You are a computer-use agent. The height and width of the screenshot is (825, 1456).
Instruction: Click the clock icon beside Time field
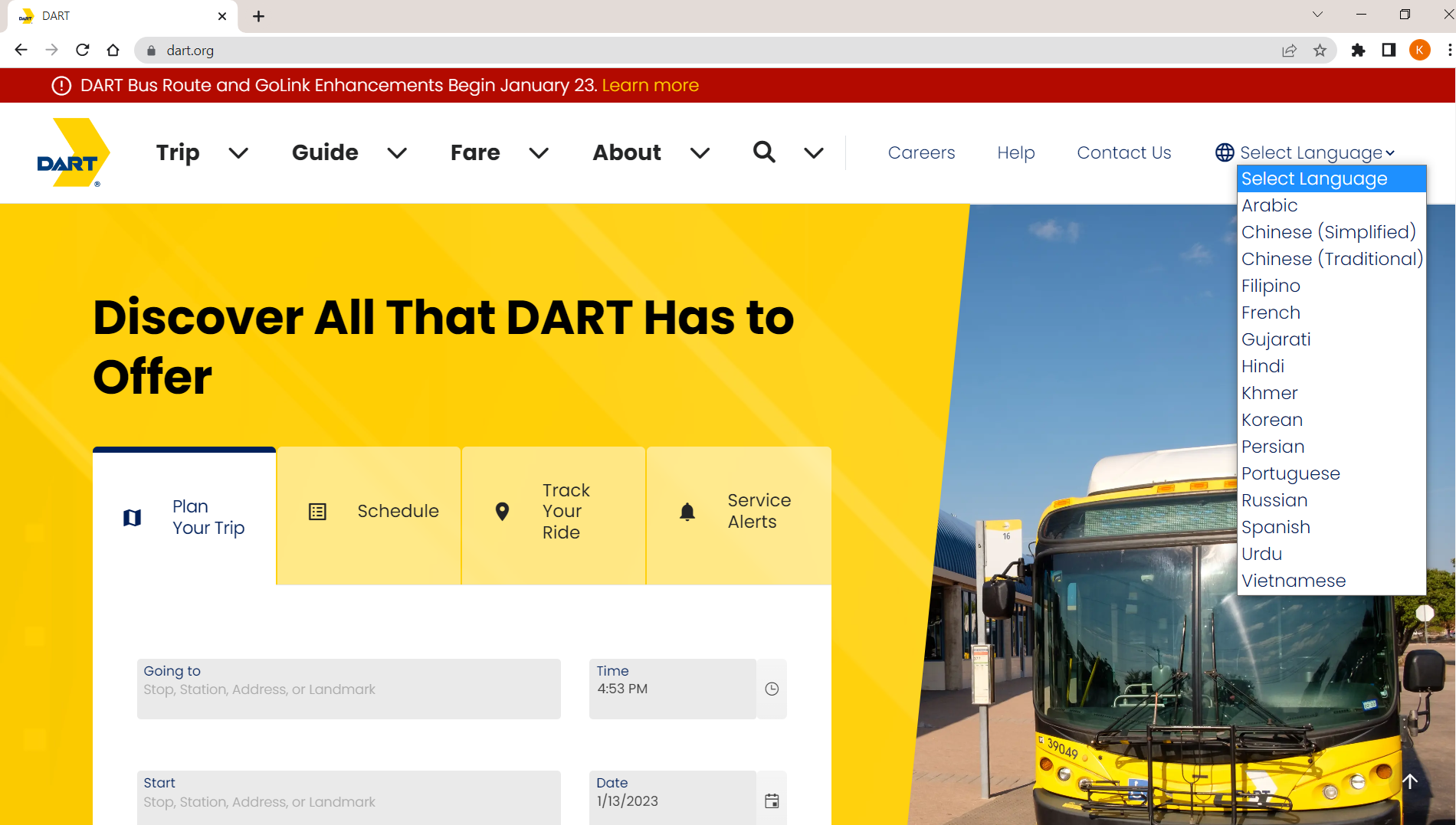pos(772,689)
